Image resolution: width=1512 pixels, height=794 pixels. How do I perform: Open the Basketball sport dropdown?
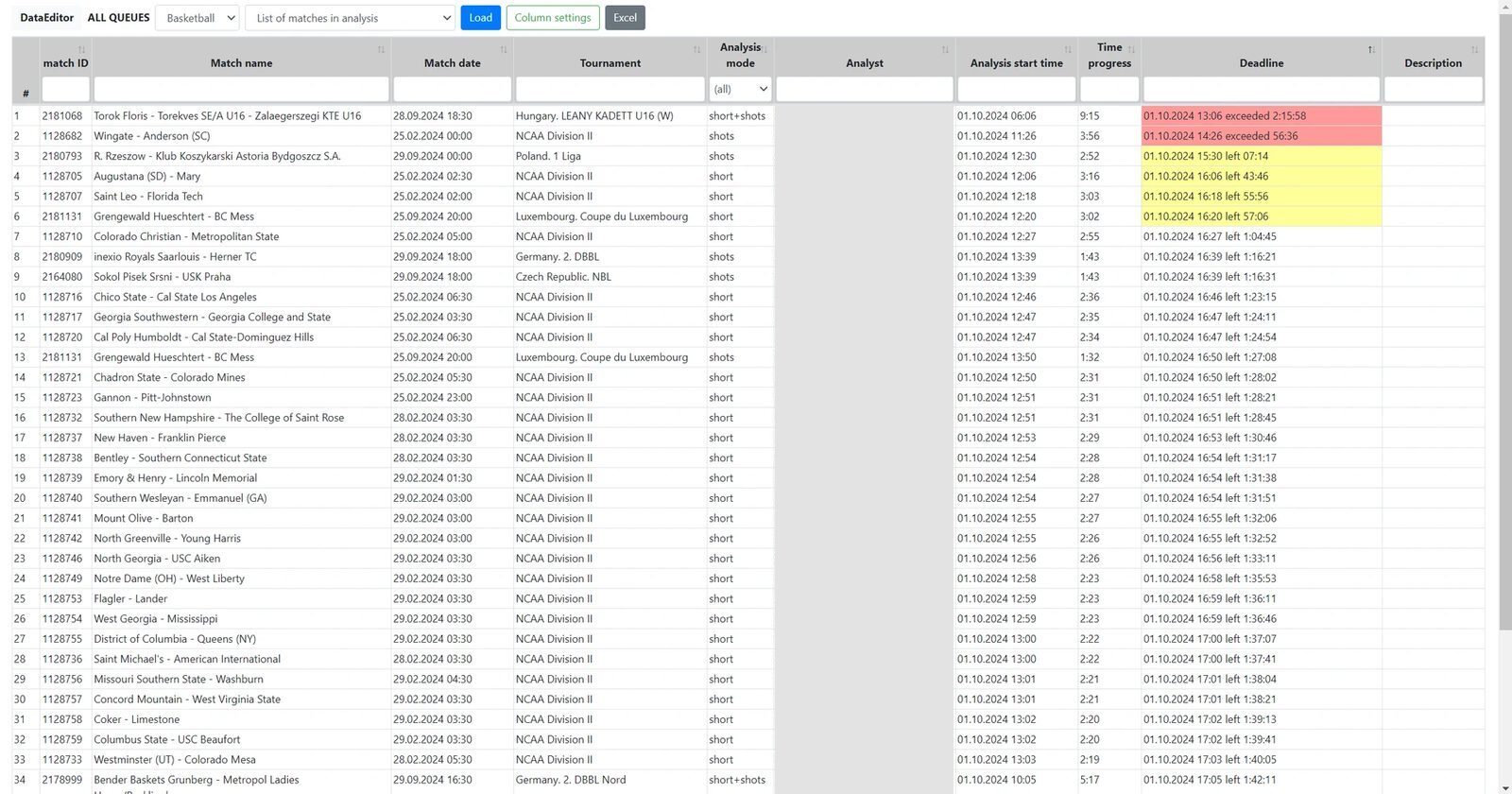tap(198, 18)
